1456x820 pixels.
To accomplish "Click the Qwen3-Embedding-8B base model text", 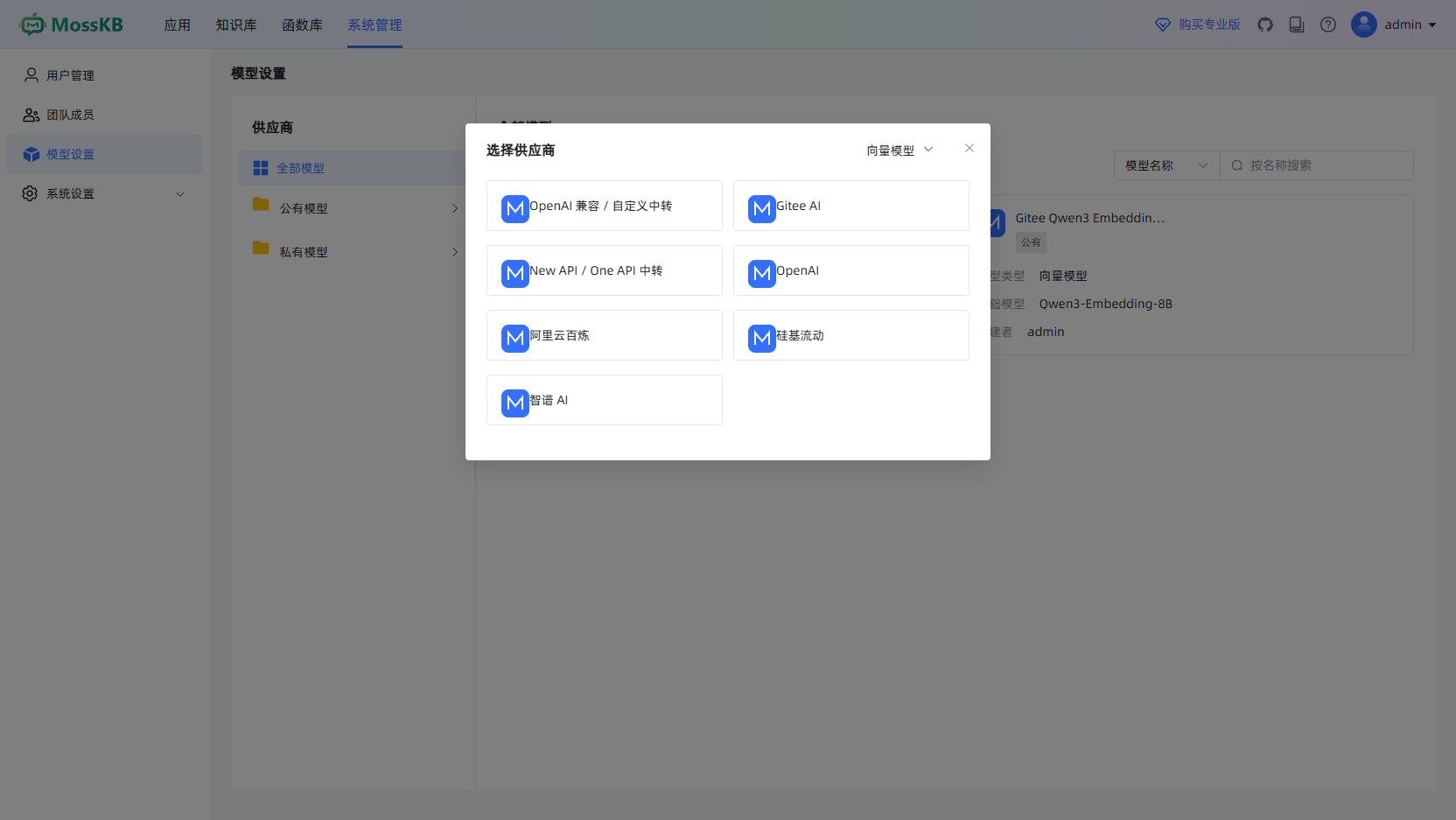I will coord(1106,304).
